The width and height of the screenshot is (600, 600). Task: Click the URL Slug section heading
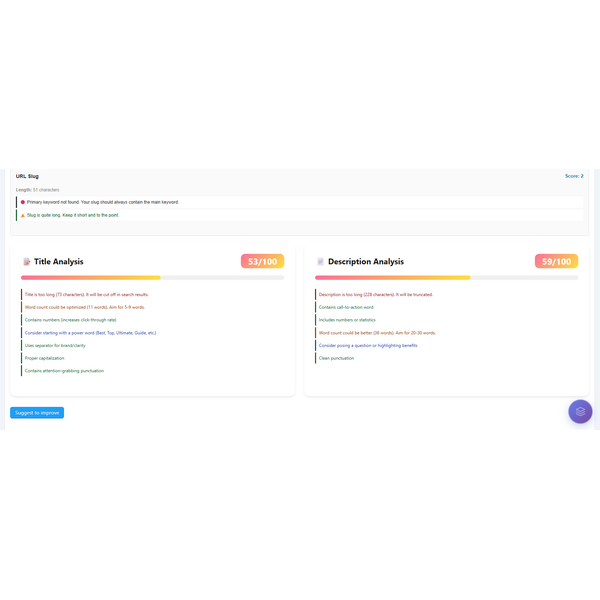(x=27, y=176)
